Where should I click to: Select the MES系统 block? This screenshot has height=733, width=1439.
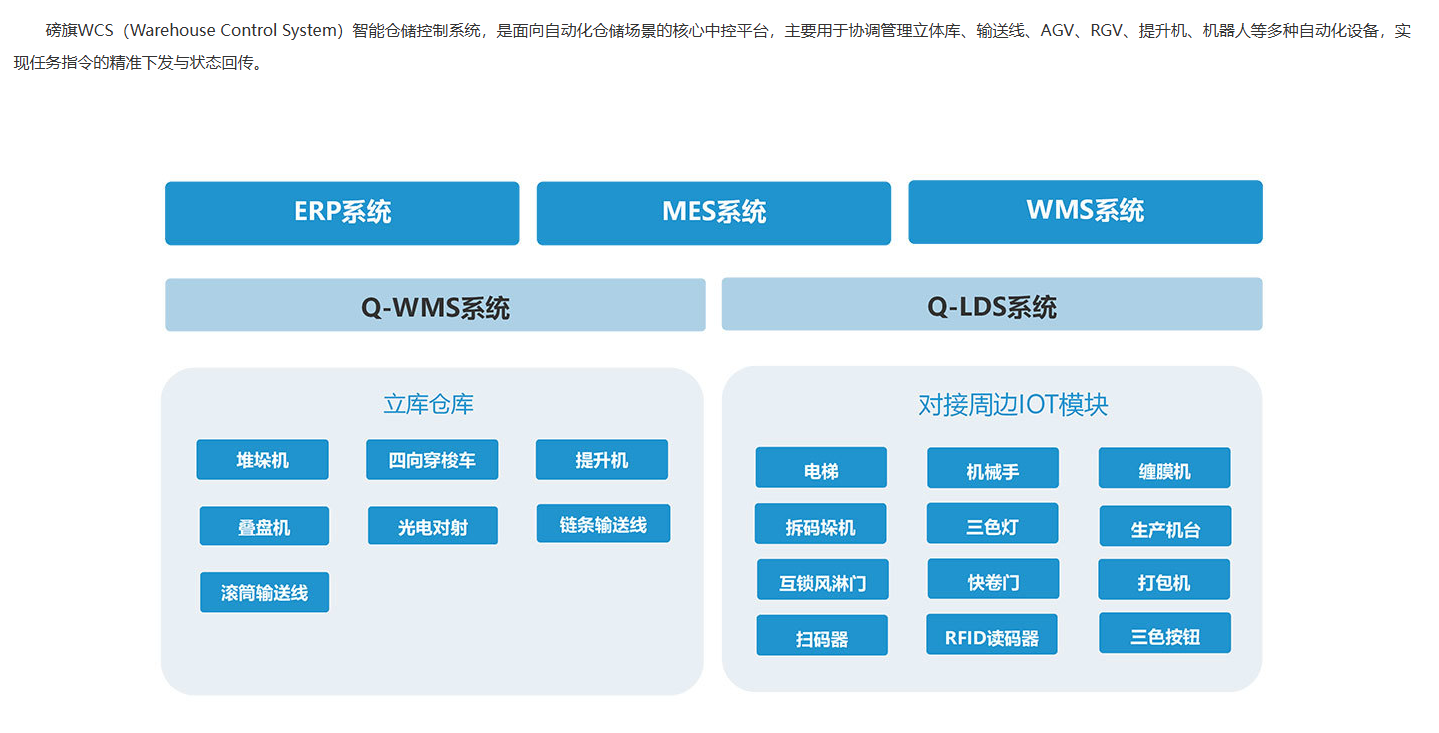pyautogui.click(x=713, y=212)
